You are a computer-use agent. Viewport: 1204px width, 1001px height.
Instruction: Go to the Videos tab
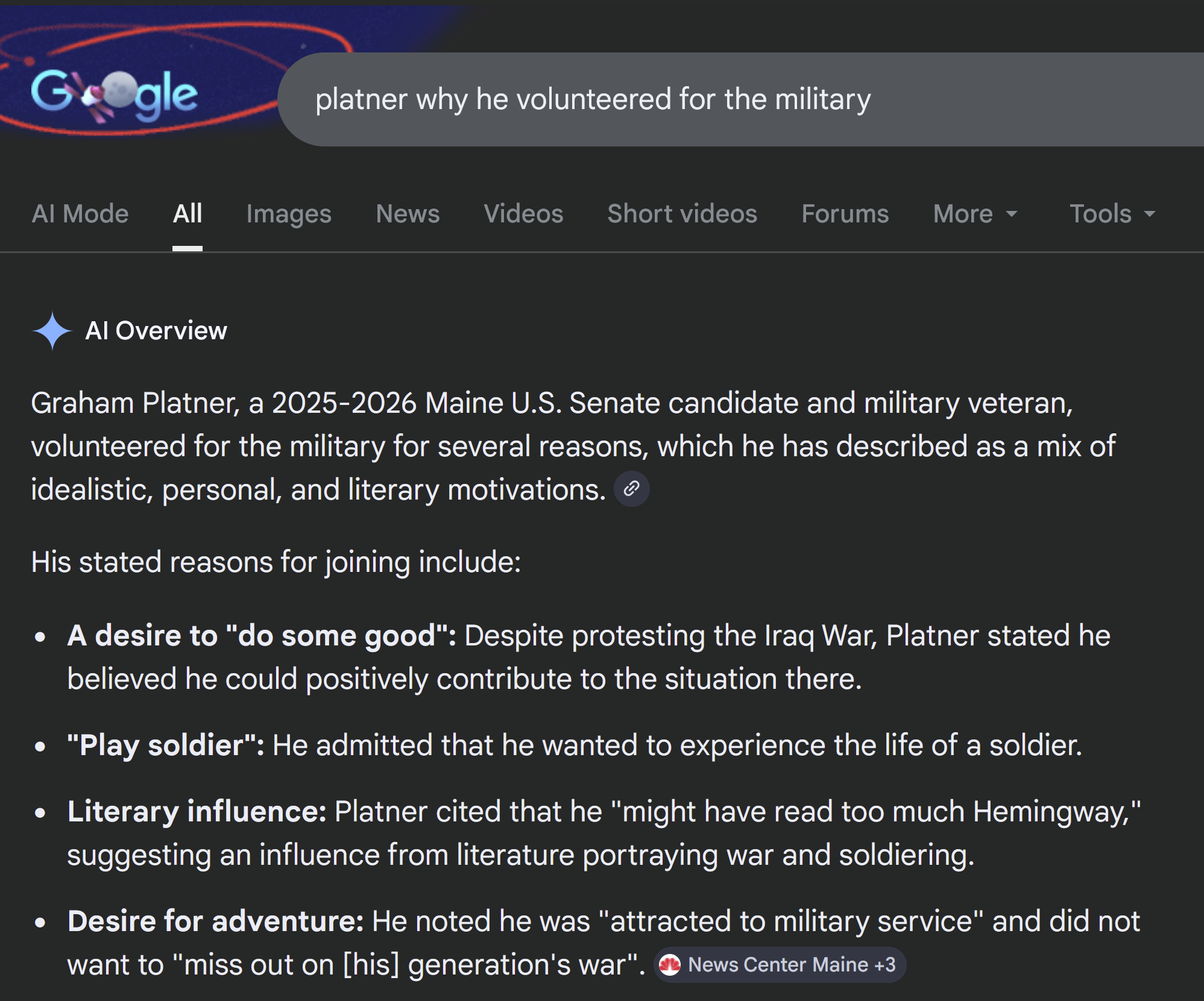pyautogui.click(x=523, y=214)
